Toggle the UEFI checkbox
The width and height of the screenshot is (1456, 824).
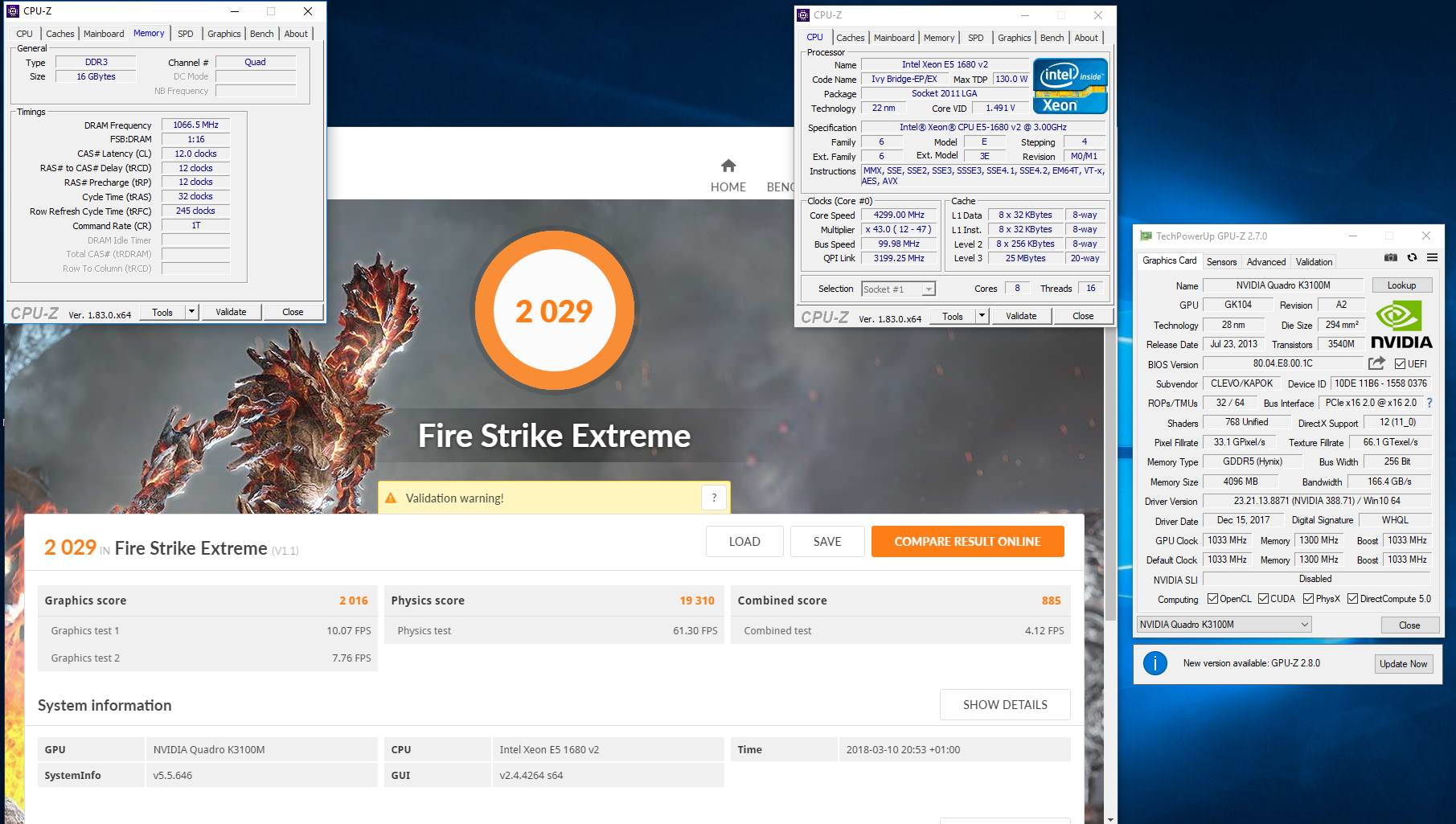click(x=1400, y=364)
